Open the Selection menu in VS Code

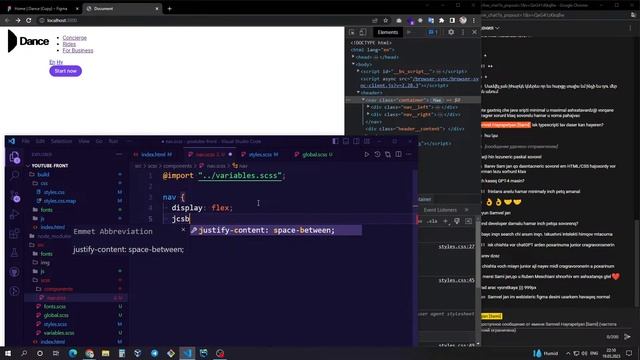[61, 141]
